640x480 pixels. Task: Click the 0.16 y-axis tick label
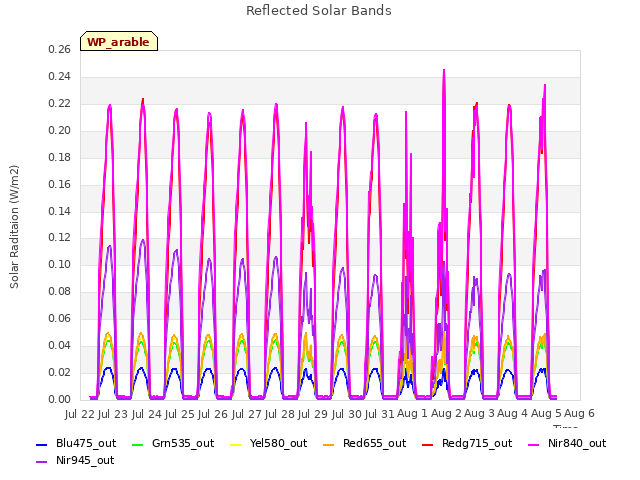click(x=60, y=184)
